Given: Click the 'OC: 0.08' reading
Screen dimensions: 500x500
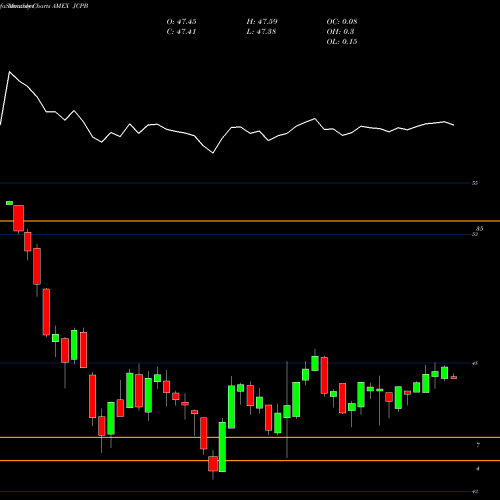Looking at the screenshot, I should [x=342, y=22].
